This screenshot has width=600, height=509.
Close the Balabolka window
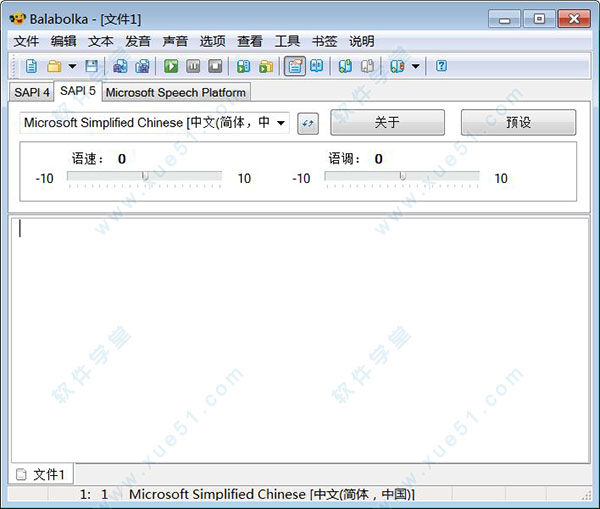pos(574,19)
